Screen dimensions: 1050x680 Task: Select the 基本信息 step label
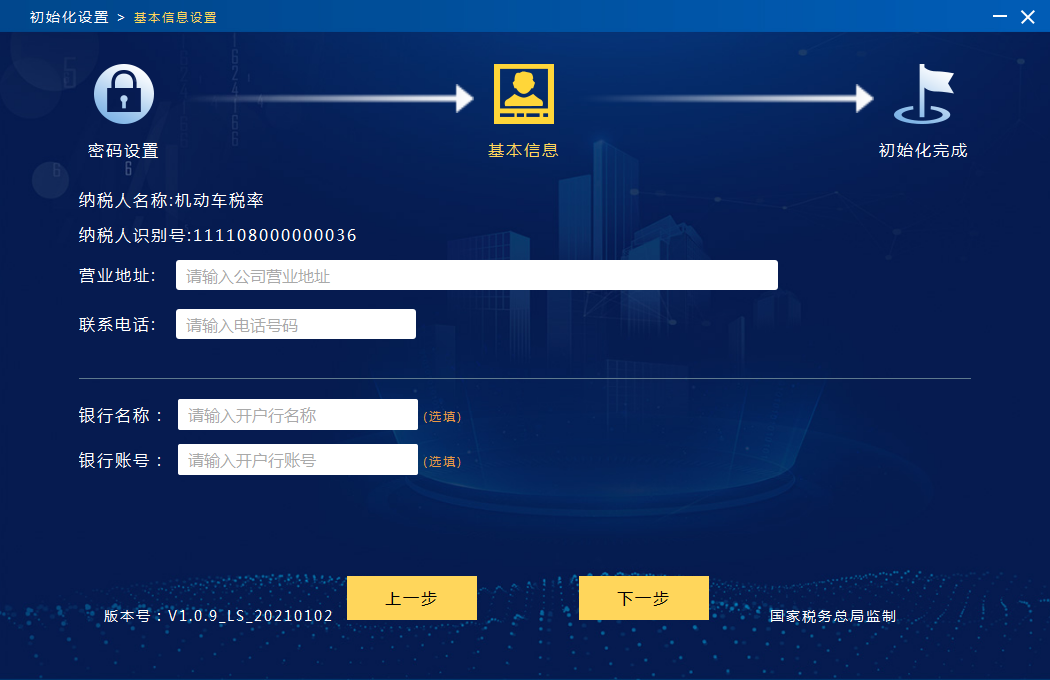523,151
